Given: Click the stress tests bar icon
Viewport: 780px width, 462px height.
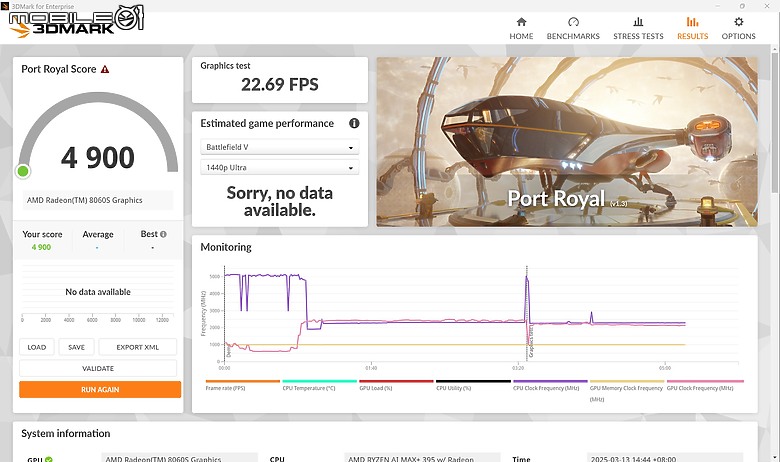Looking at the screenshot, I should (638, 21).
